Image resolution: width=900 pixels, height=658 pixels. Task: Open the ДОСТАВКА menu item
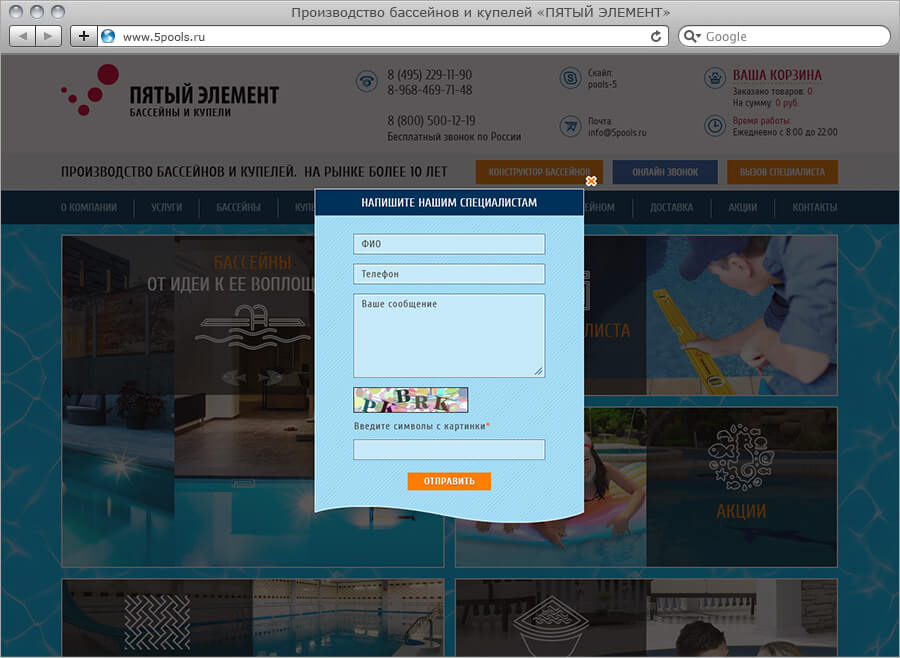tap(672, 207)
